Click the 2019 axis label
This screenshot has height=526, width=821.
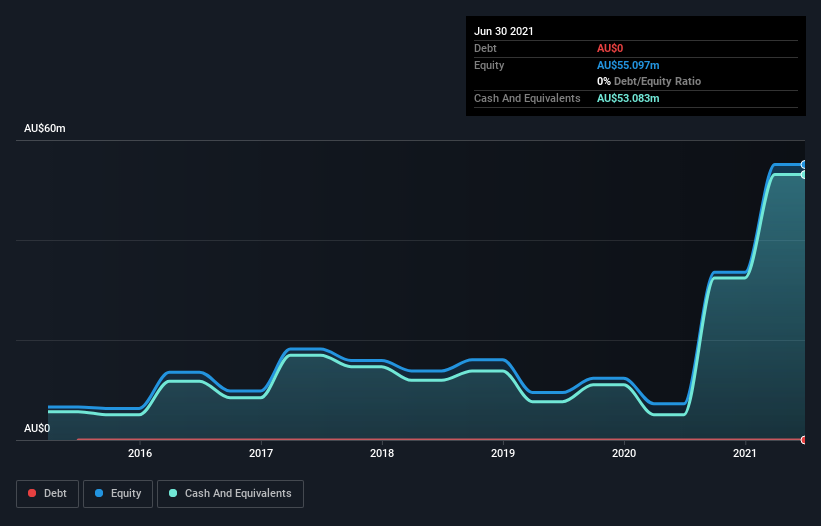click(503, 453)
